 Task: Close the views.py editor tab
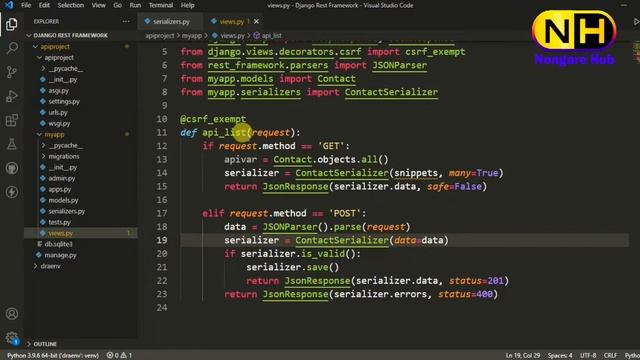[256, 21]
